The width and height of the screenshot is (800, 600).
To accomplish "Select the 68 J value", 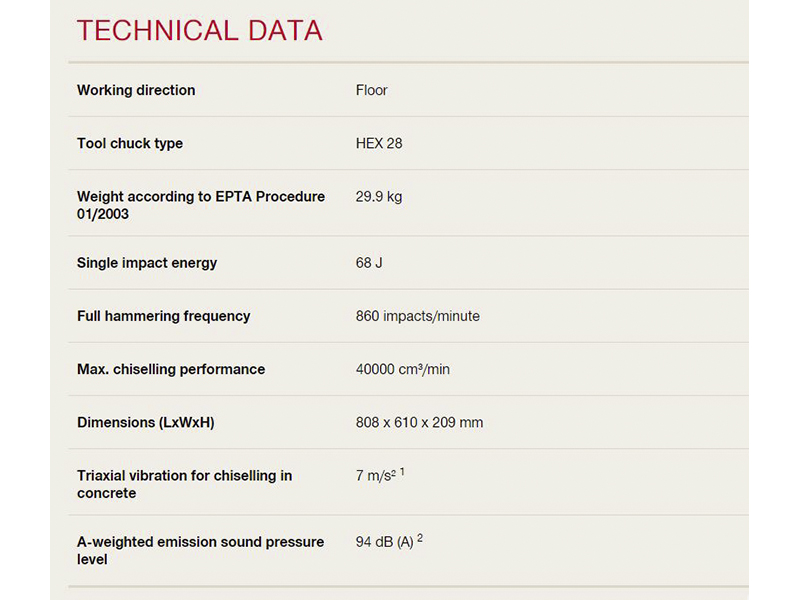I will pyautogui.click(x=369, y=263).
